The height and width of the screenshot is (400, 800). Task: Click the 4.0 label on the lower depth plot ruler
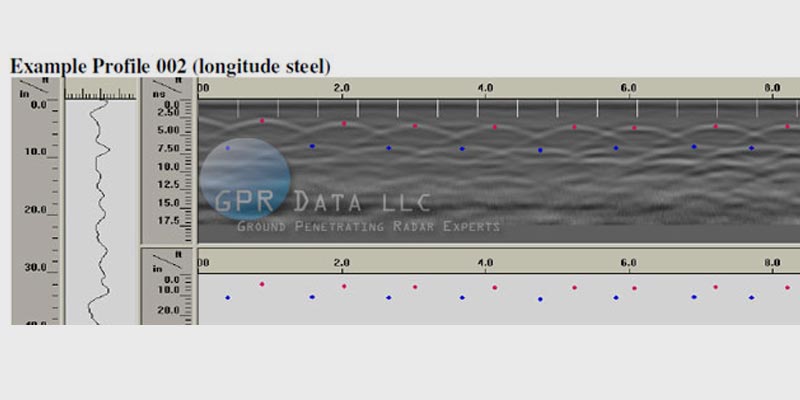[485, 263]
